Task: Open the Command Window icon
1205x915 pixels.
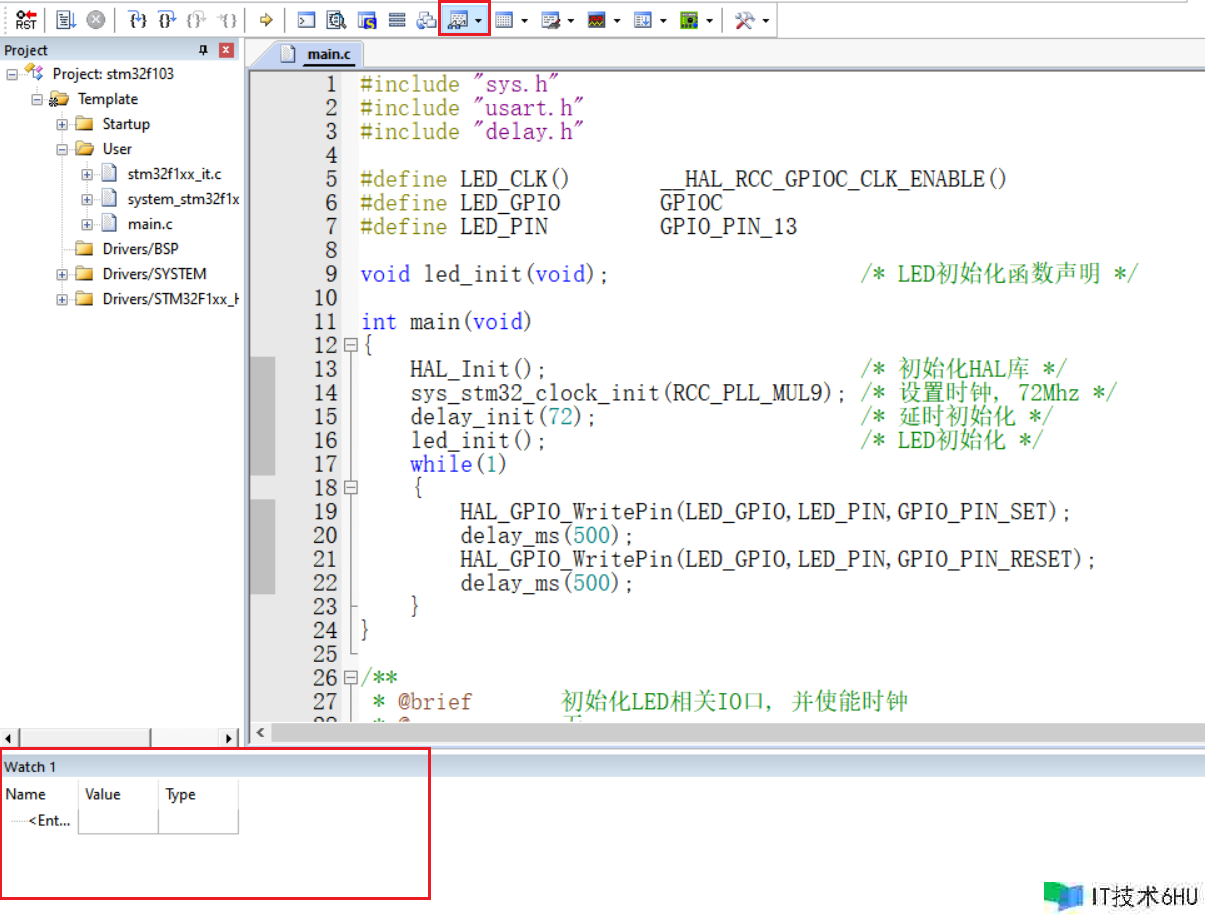Action: (x=307, y=20)
